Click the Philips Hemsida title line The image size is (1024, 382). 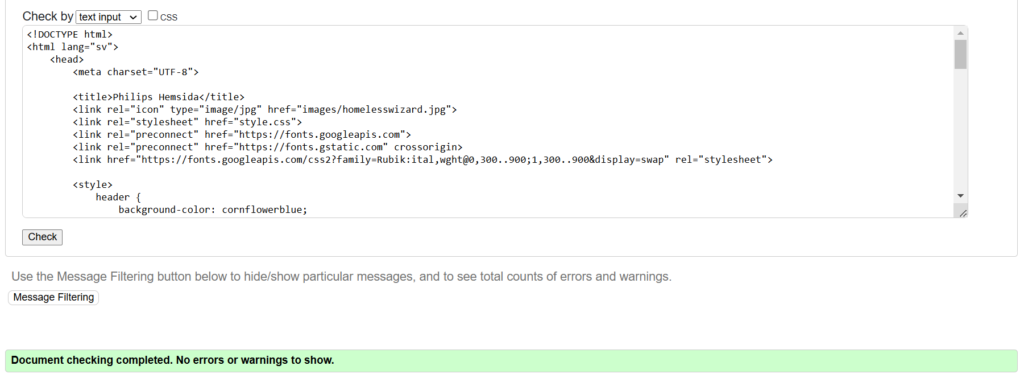(159, 97)
